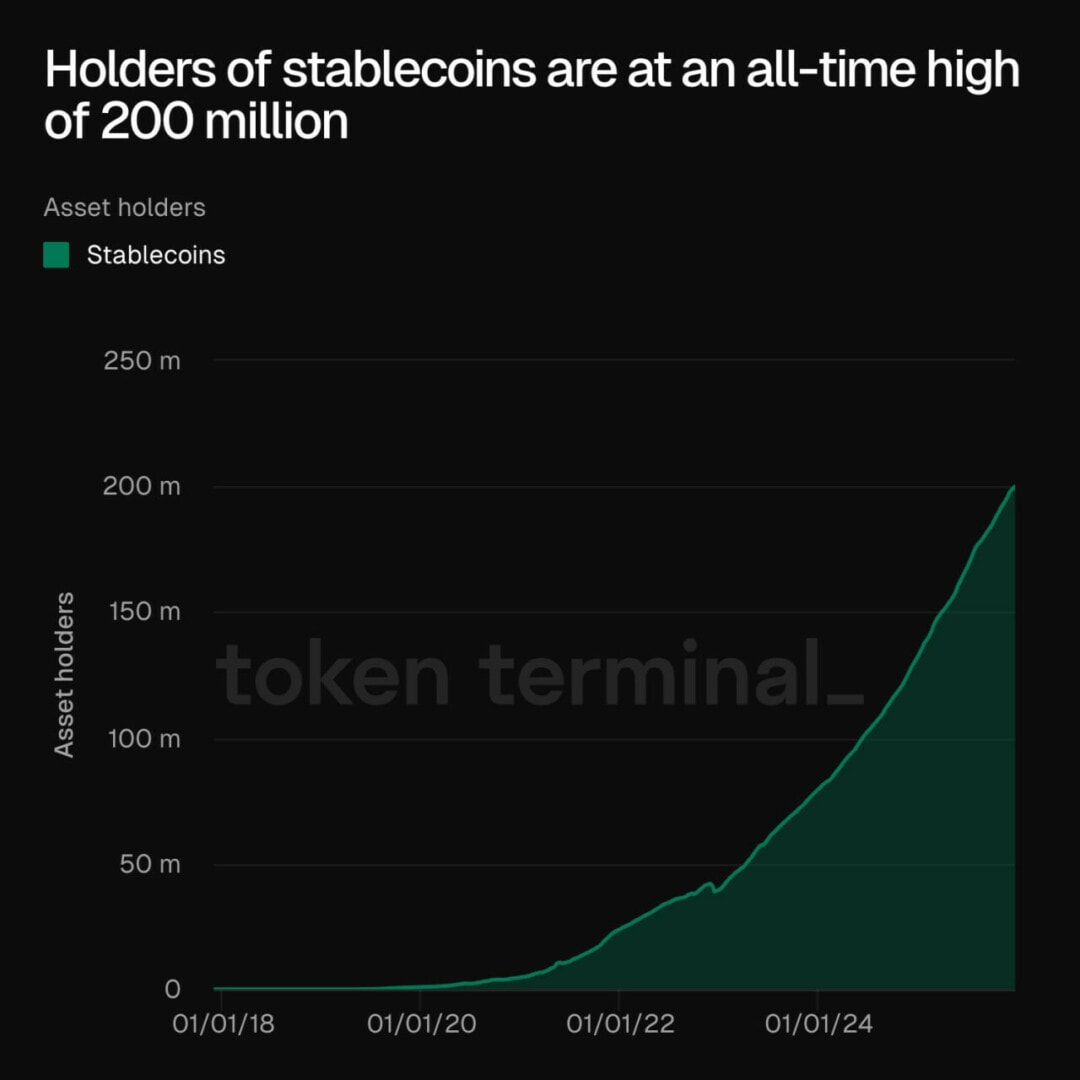The width and height of the screenshot is (1080, 1080).
Task: Click the rotated Asset holders axis title
Action: point(64,675)
